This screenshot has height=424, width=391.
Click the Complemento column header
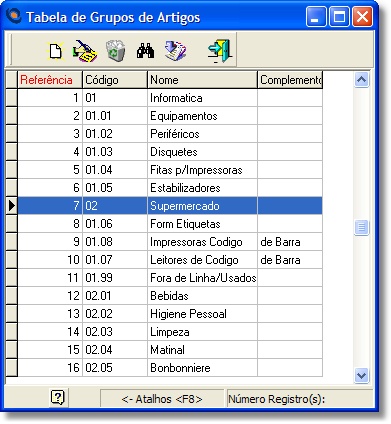pos(290,80)
